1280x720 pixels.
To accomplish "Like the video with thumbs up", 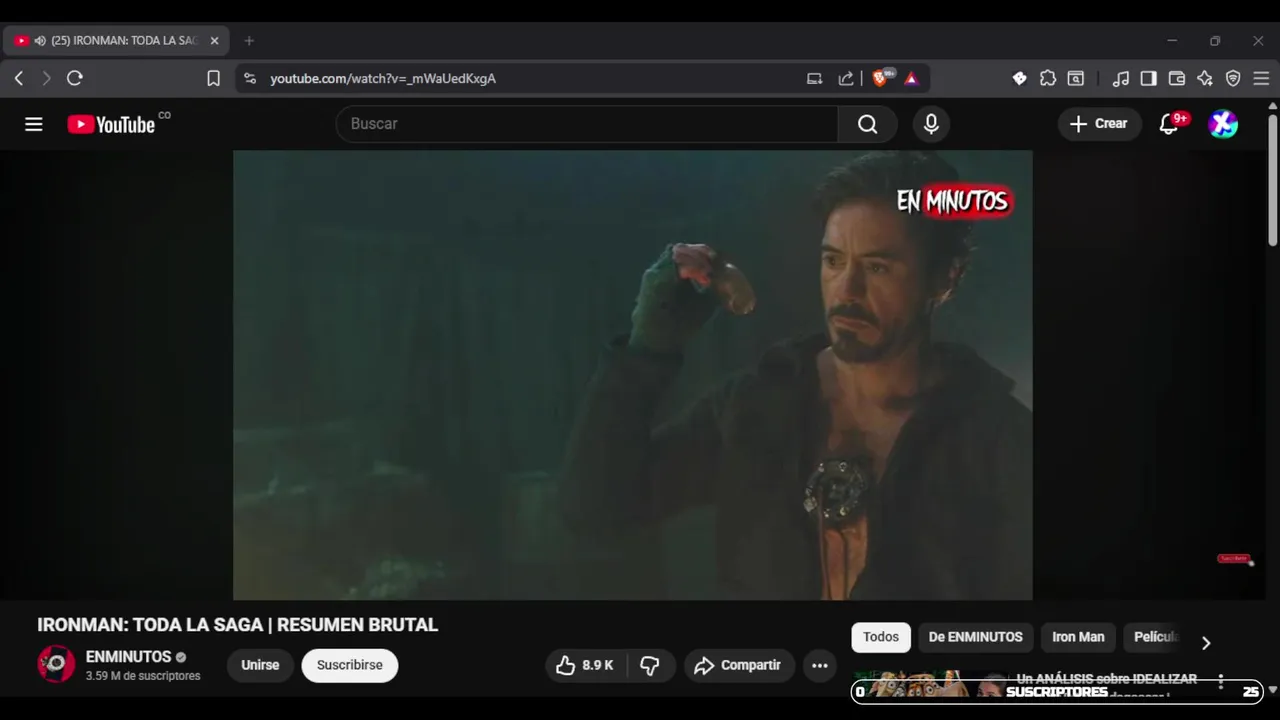I will pos(585,666).
